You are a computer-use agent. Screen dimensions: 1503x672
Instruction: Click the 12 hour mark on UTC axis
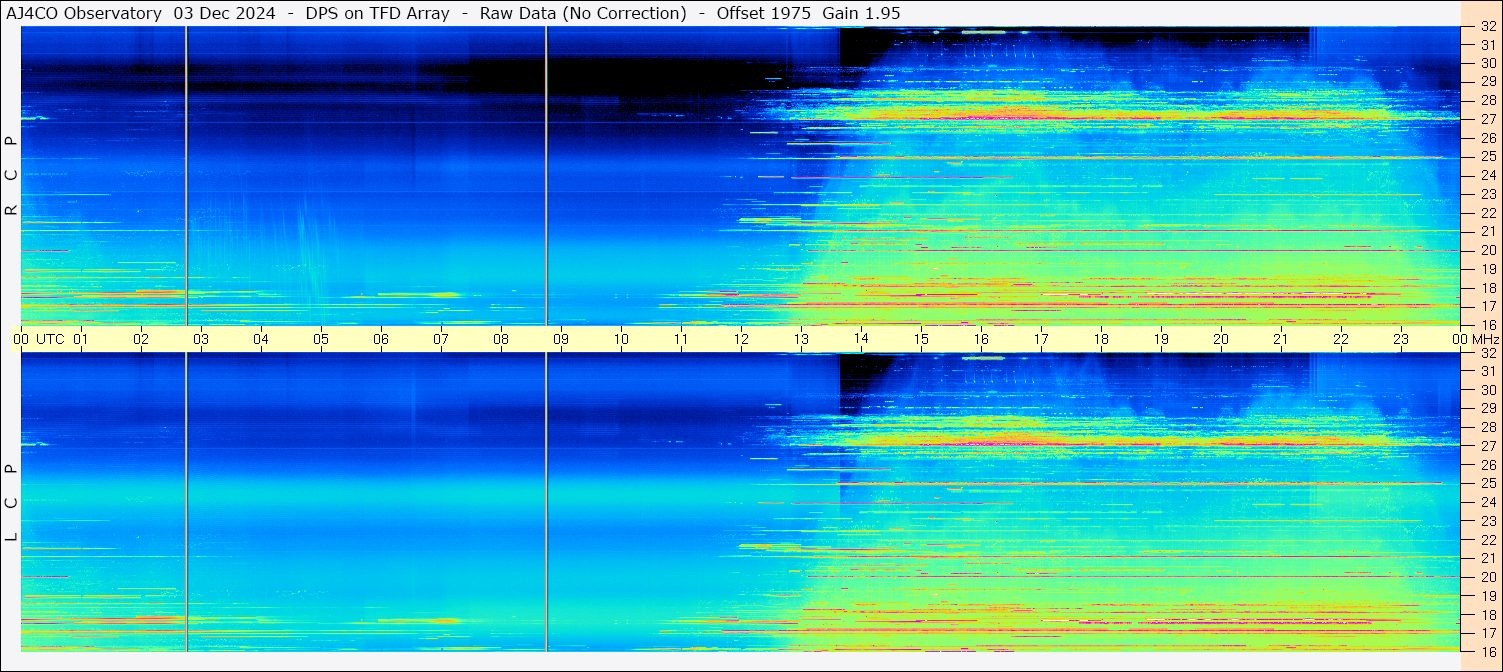coord(741,339)
